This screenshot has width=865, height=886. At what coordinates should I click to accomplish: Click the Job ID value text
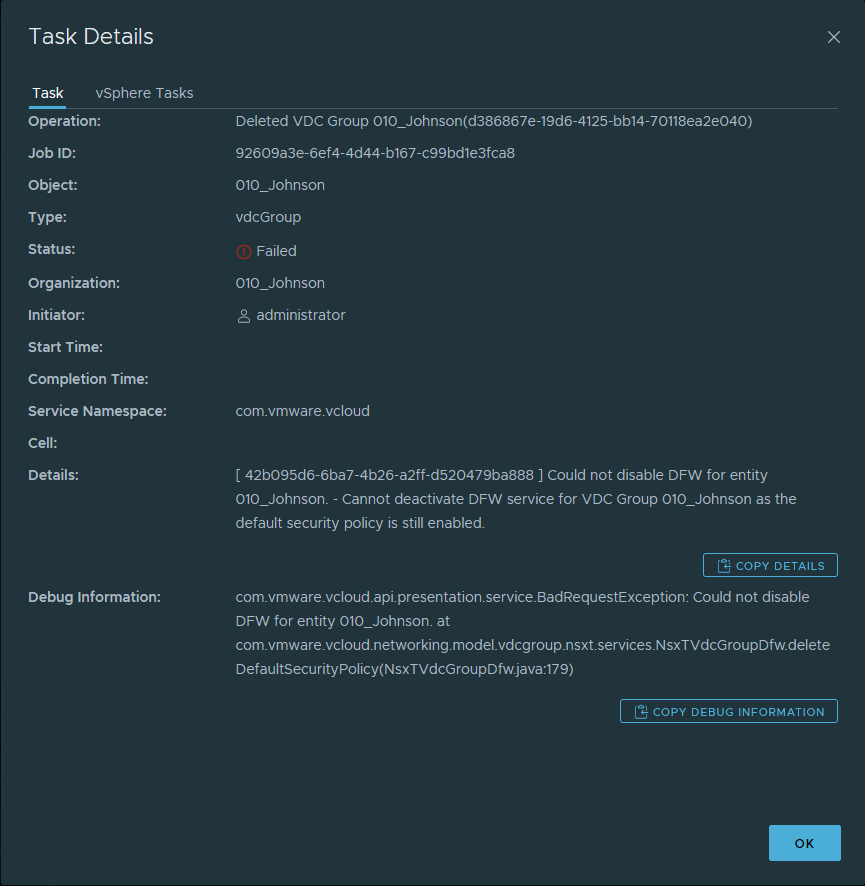pyautogui.click(x=375, y=153)
